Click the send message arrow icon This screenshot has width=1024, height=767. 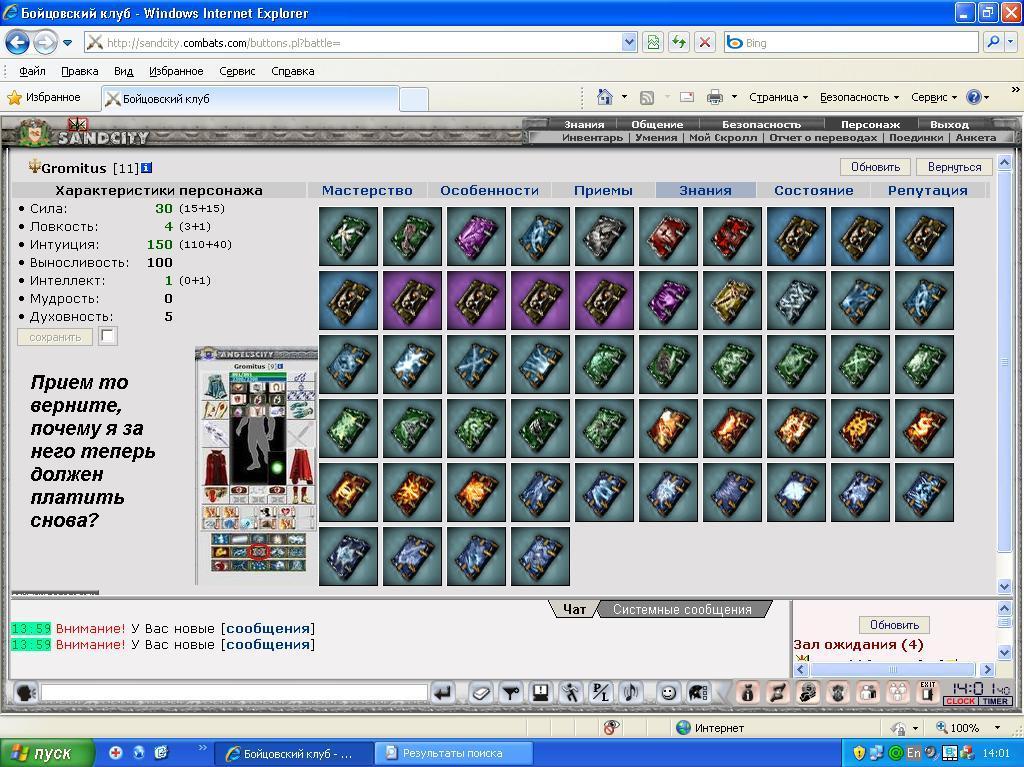(x=443, y=693)
